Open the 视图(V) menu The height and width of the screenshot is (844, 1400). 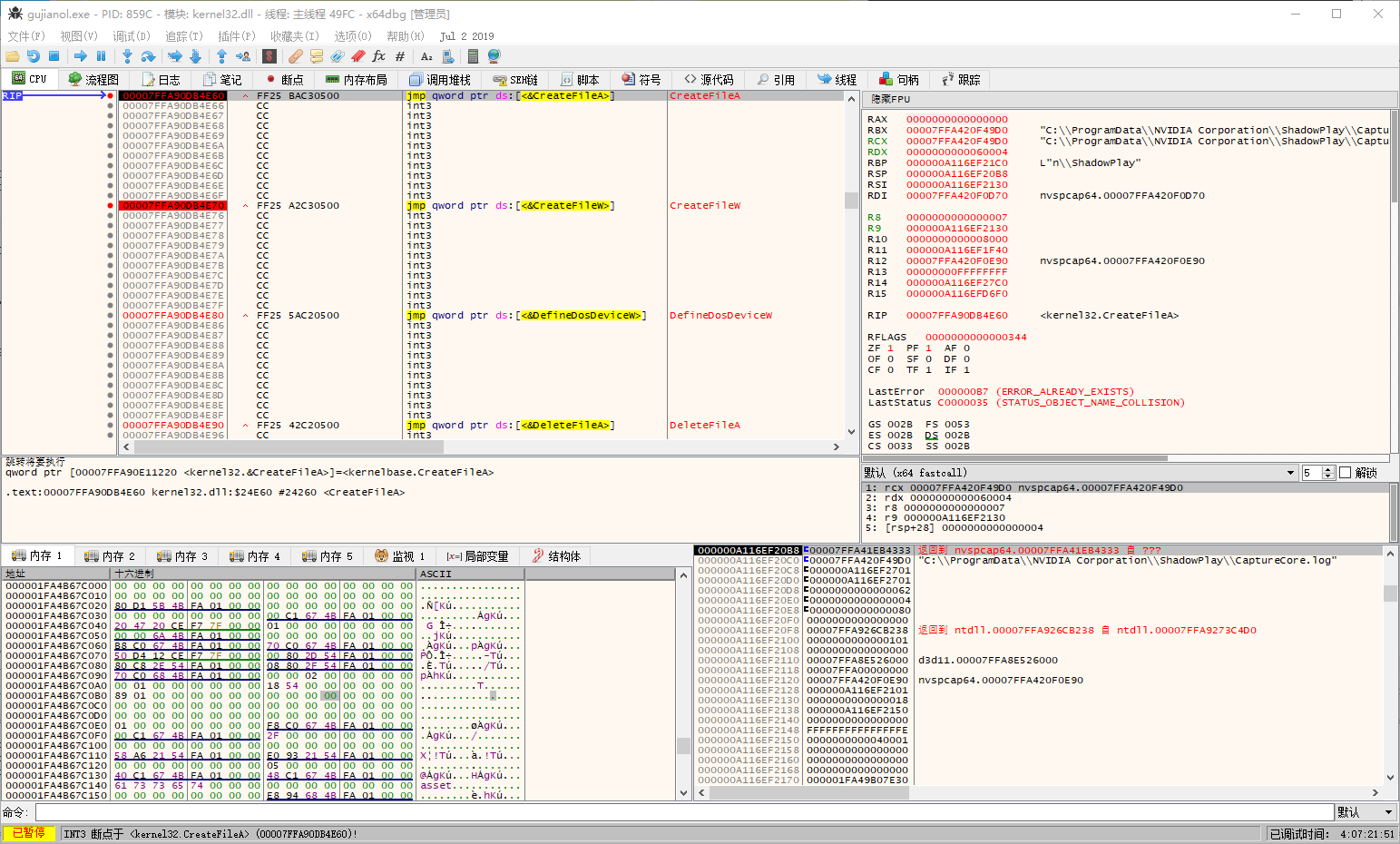[79, 36]
